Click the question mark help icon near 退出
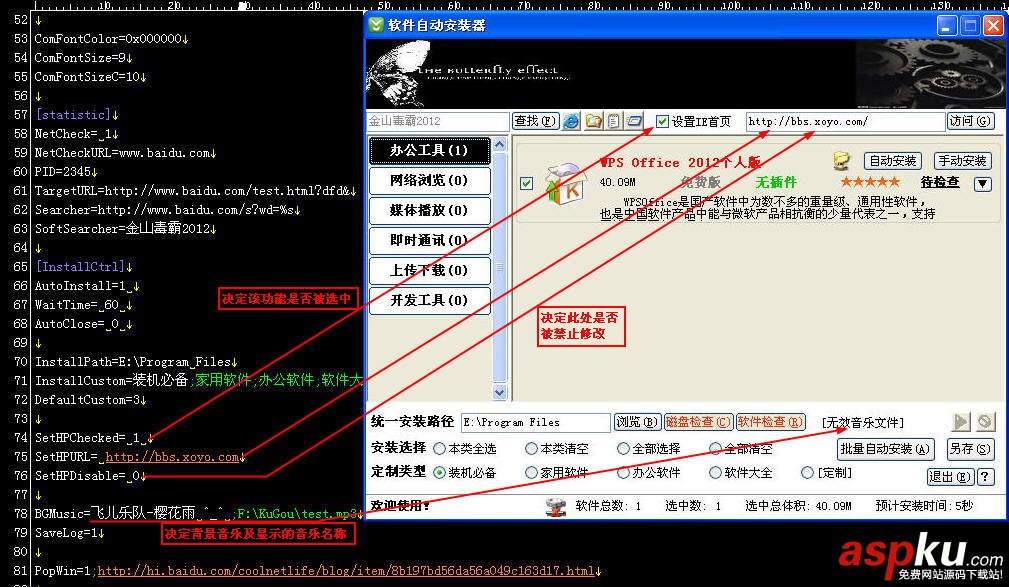Image resolution: width=1009 pixels, height=587 pixels. [x=987, y=476]
